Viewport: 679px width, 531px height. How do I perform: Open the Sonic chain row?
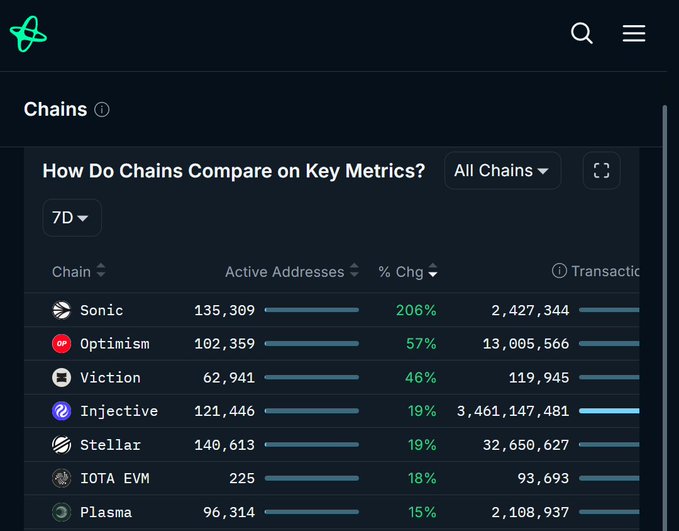click(332, 310)
